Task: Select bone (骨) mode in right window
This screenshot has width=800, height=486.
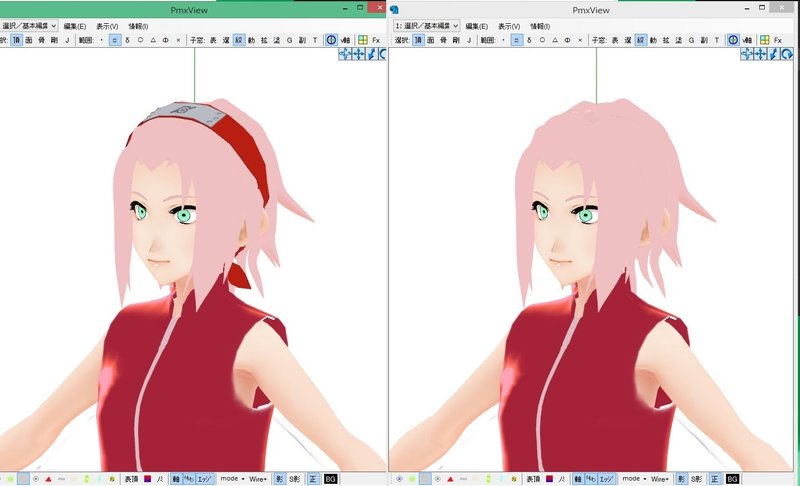Action: click(443, 40)
